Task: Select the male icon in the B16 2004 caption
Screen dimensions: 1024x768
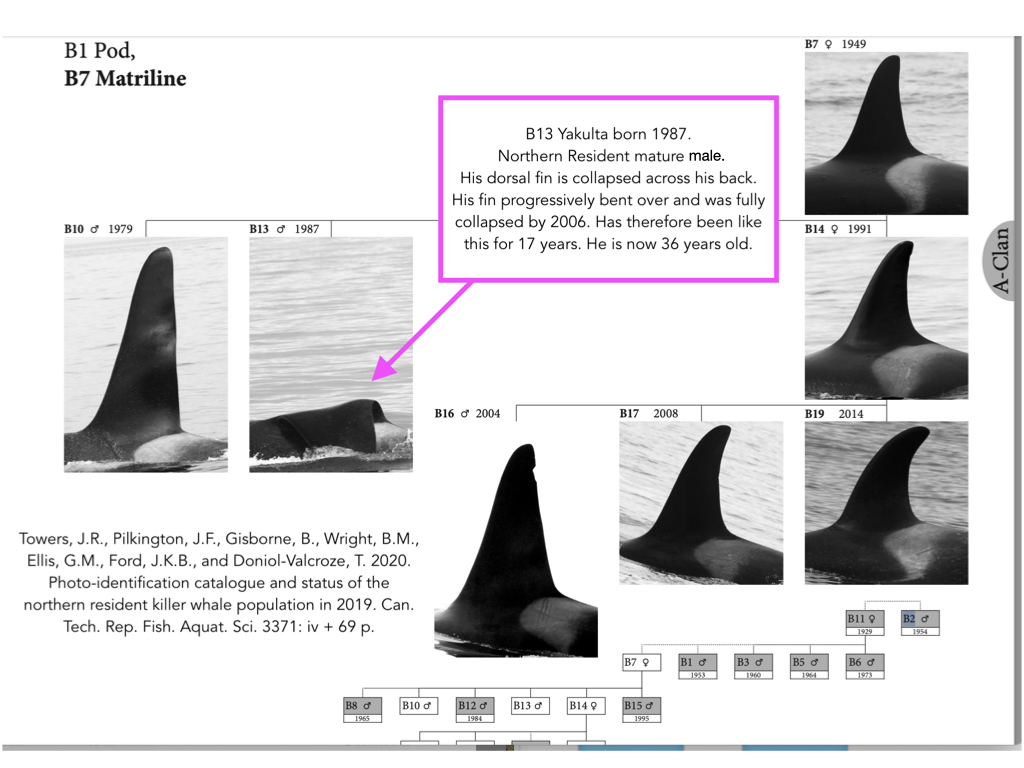Action: click(x=467, y=412)
